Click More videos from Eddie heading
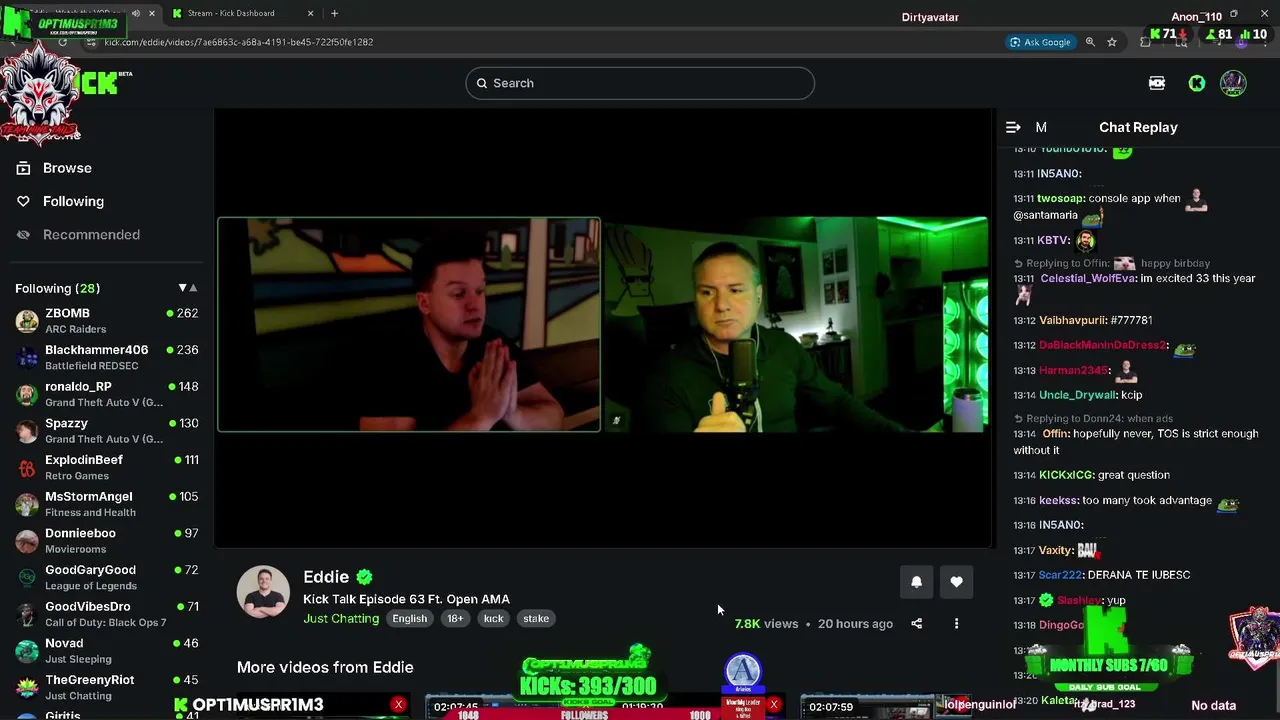 pyautogui.click(x=325, y=667)
